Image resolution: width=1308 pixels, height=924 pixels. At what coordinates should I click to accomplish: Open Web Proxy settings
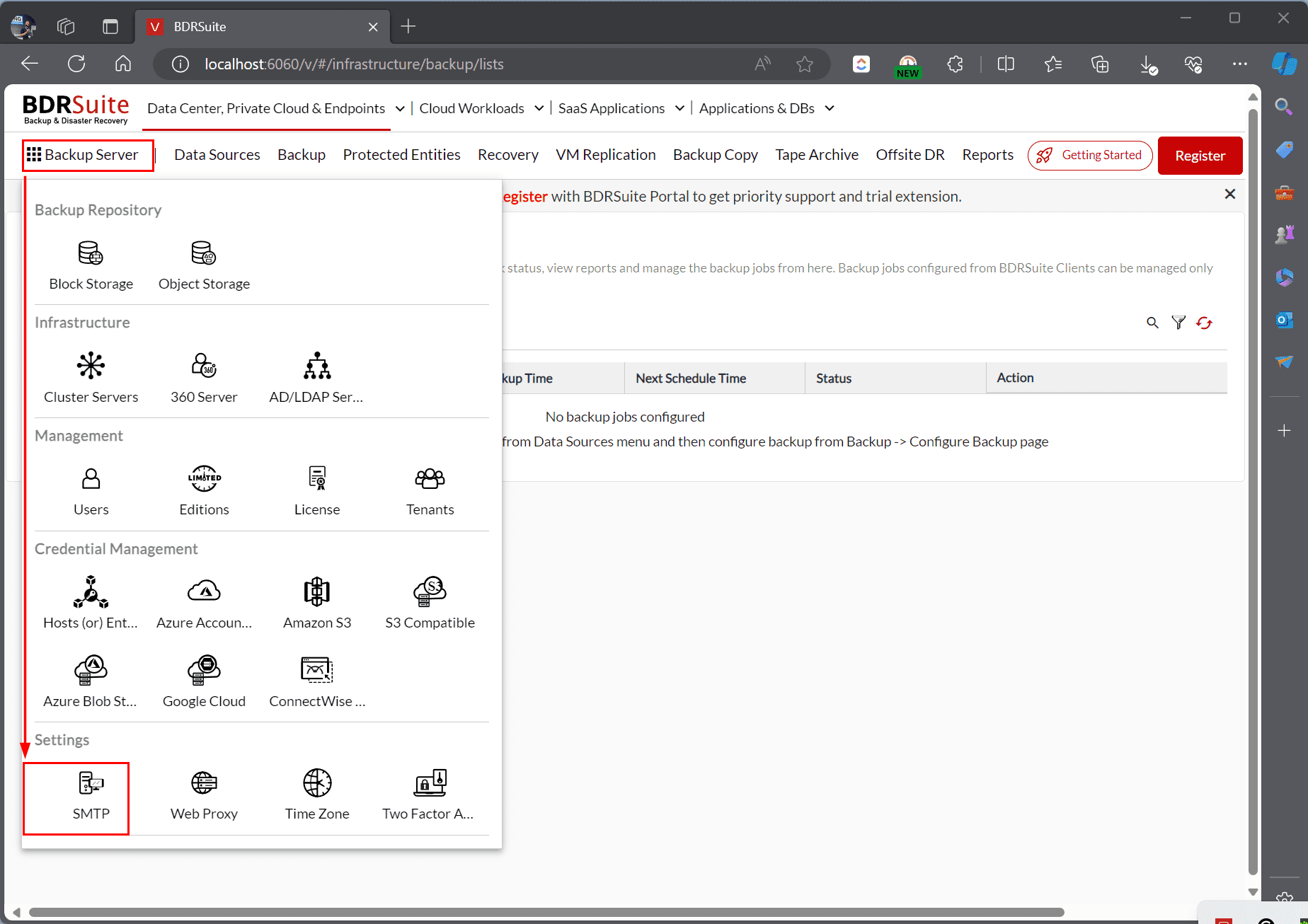click(204, 796)
